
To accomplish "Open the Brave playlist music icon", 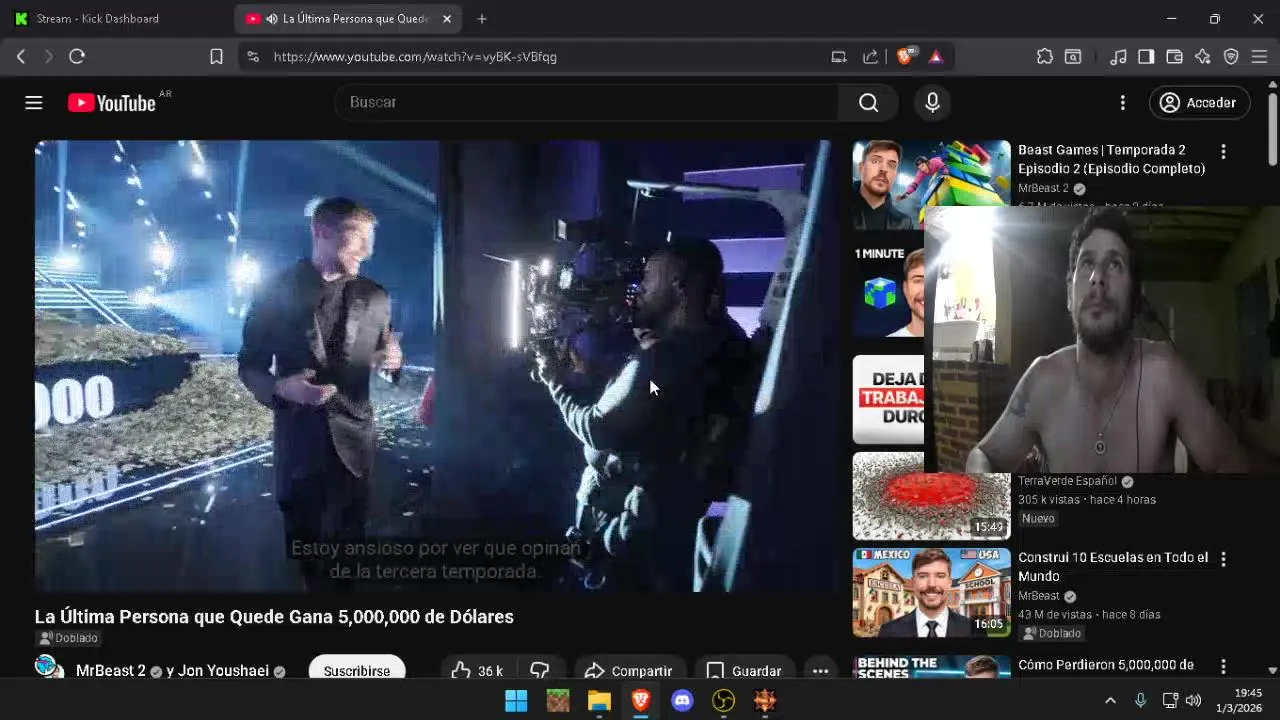I will (x=1119, y=57).
